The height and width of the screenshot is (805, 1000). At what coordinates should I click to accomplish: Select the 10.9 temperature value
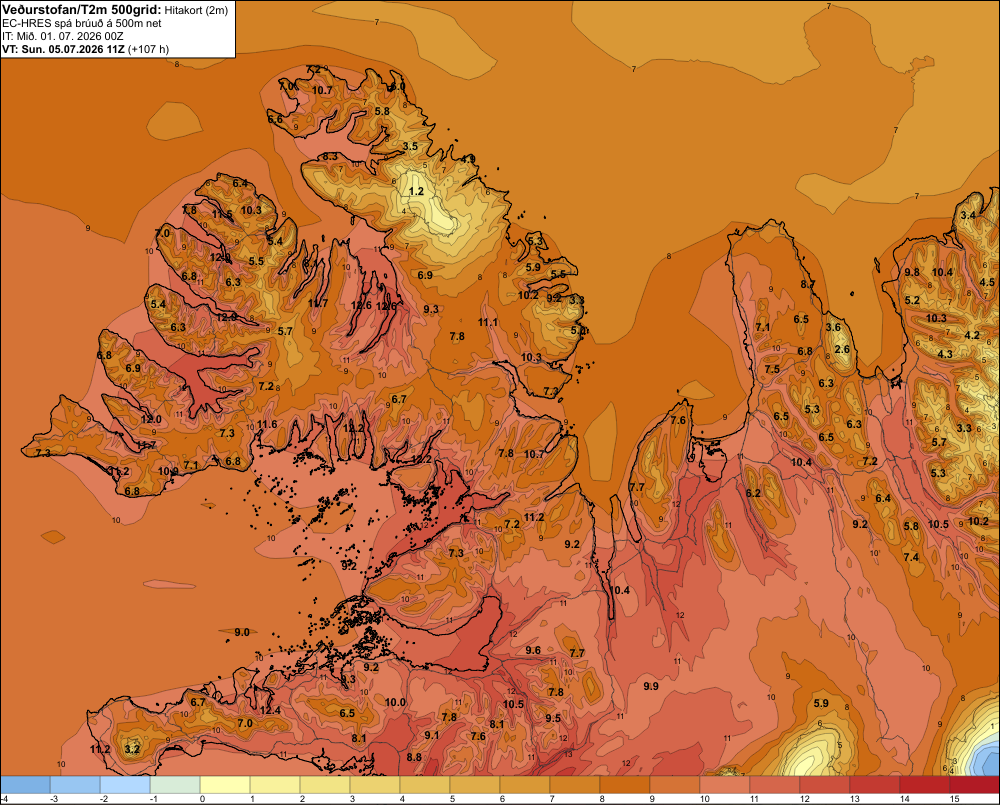coord(168,471)
